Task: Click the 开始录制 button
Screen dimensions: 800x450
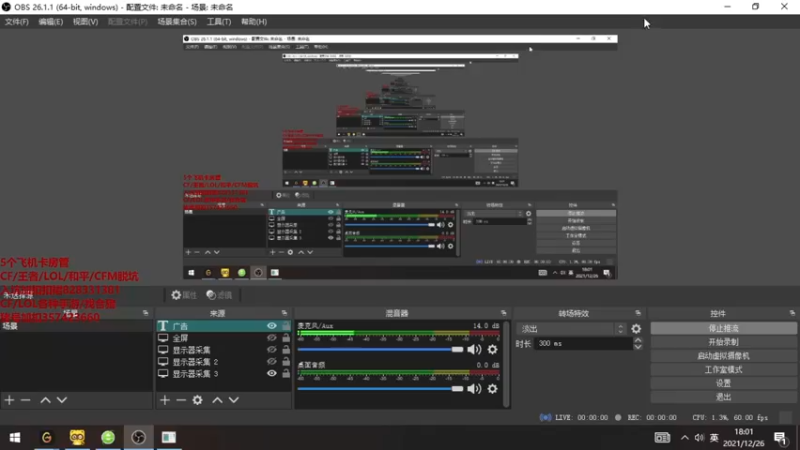Action: pyautogui.click(x=723, y=342)
